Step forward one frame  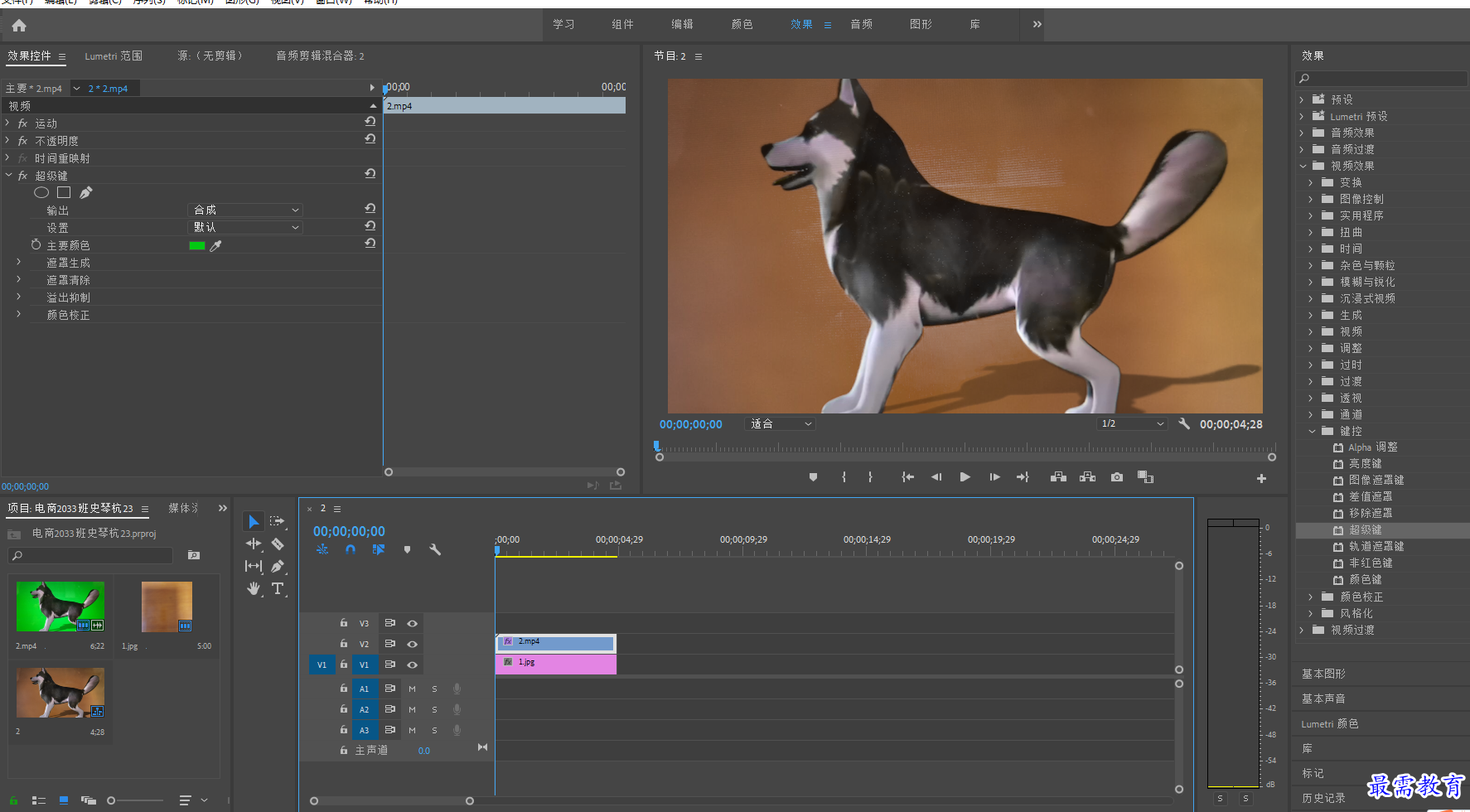click(x=994, y=477)
